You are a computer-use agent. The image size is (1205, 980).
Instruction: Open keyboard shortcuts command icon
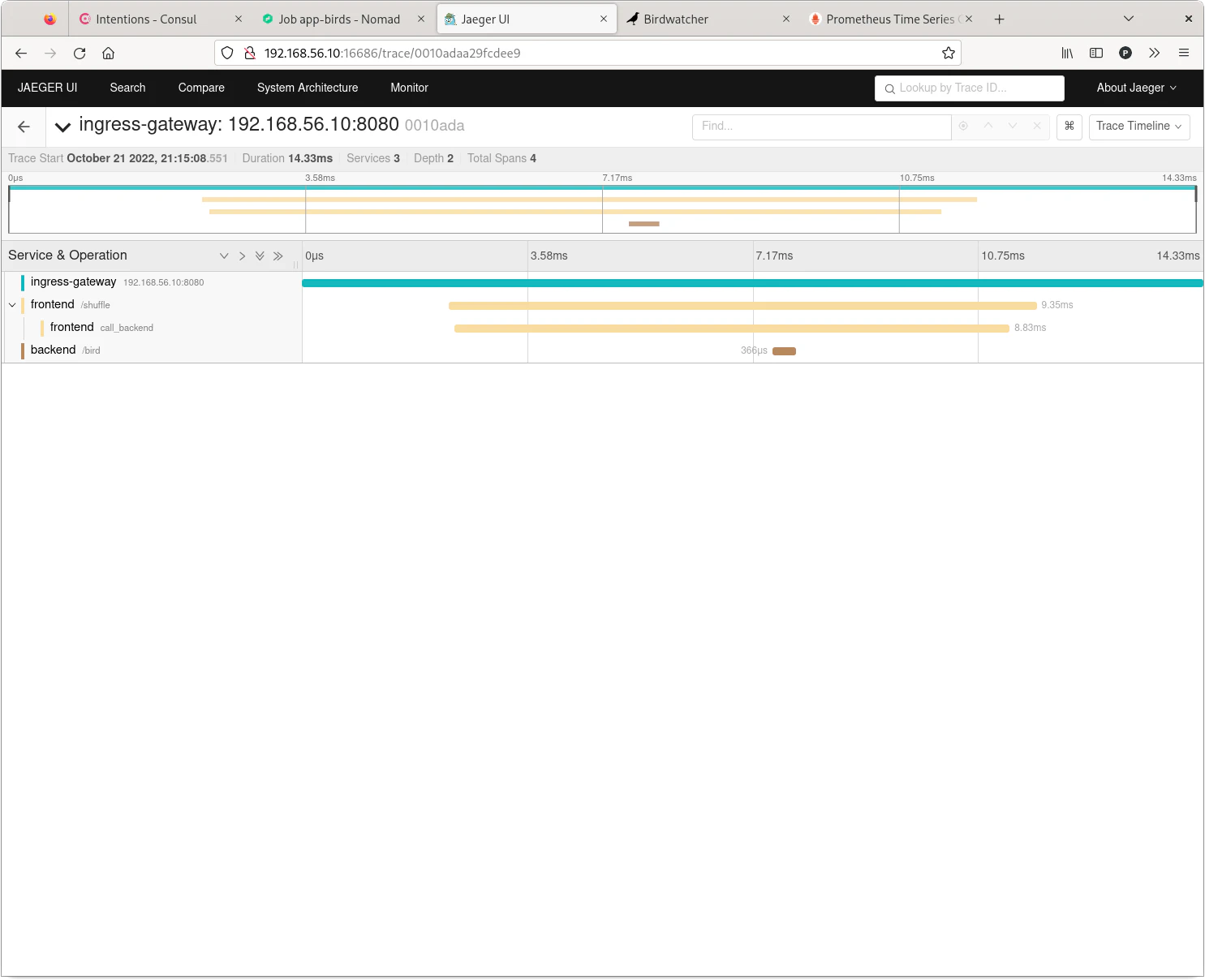click(x=1069, y=127)
